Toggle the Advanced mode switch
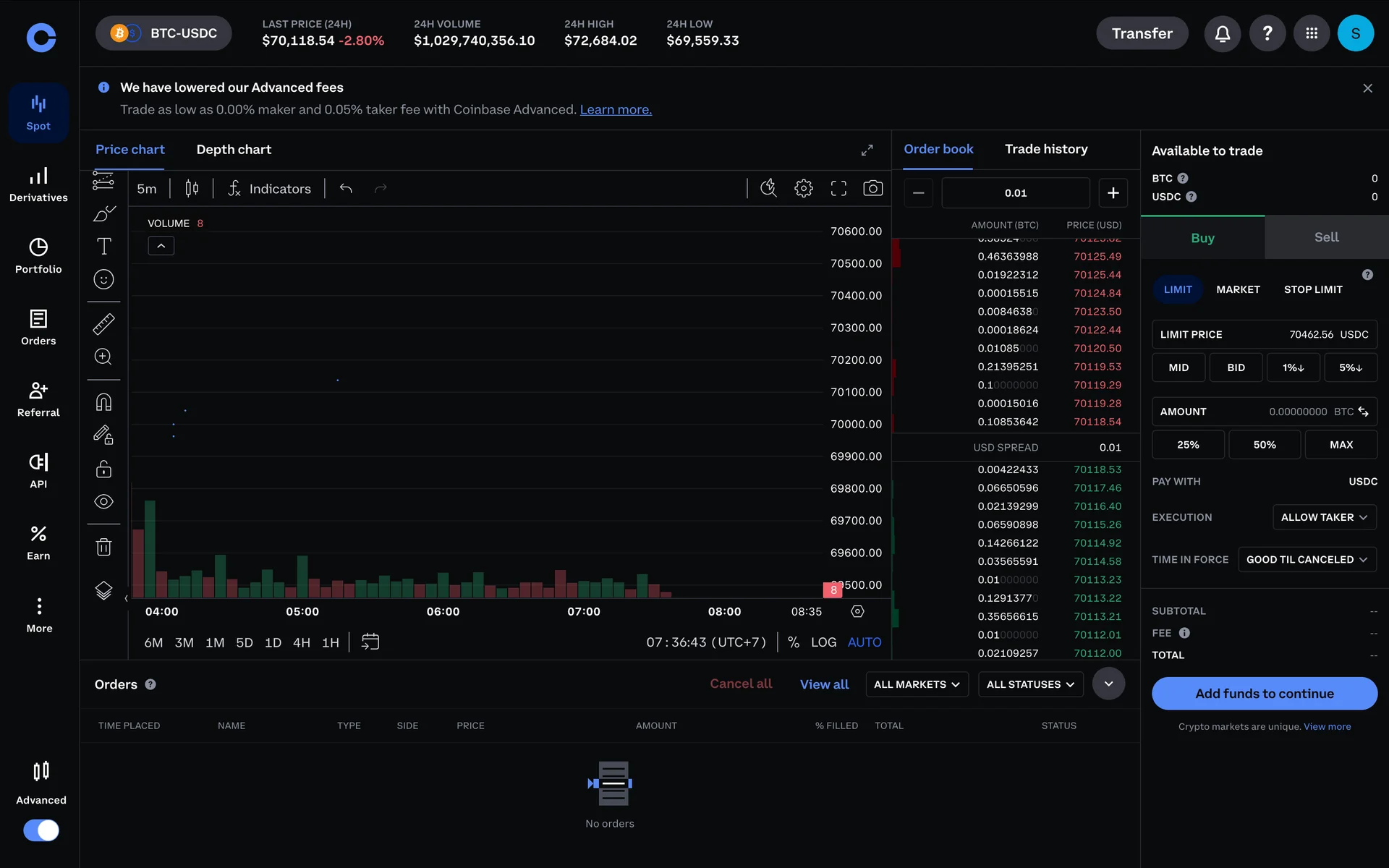This screenshot has width=1389, height=868. coord(41,830)
